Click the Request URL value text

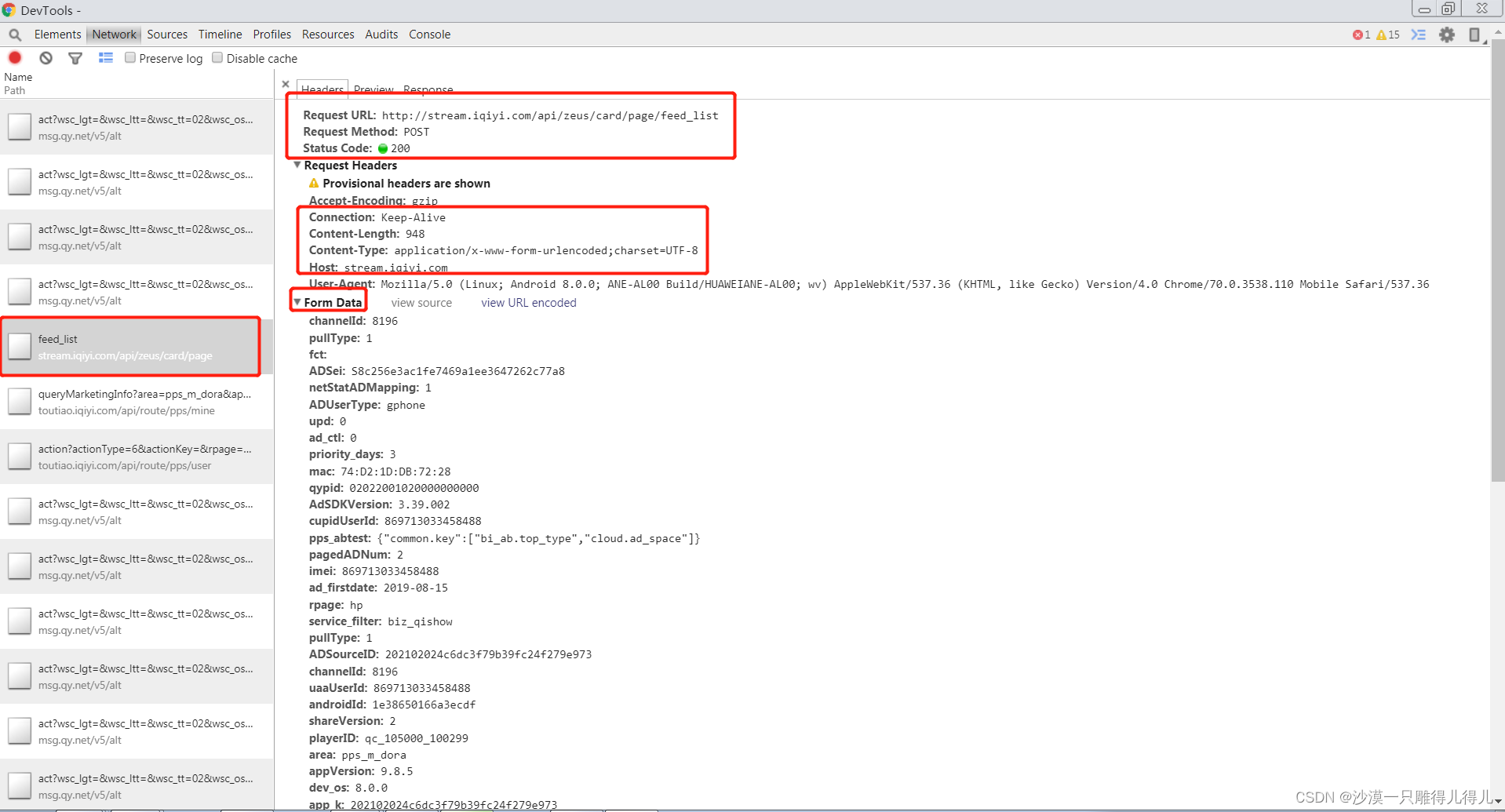tap(550, 115)
